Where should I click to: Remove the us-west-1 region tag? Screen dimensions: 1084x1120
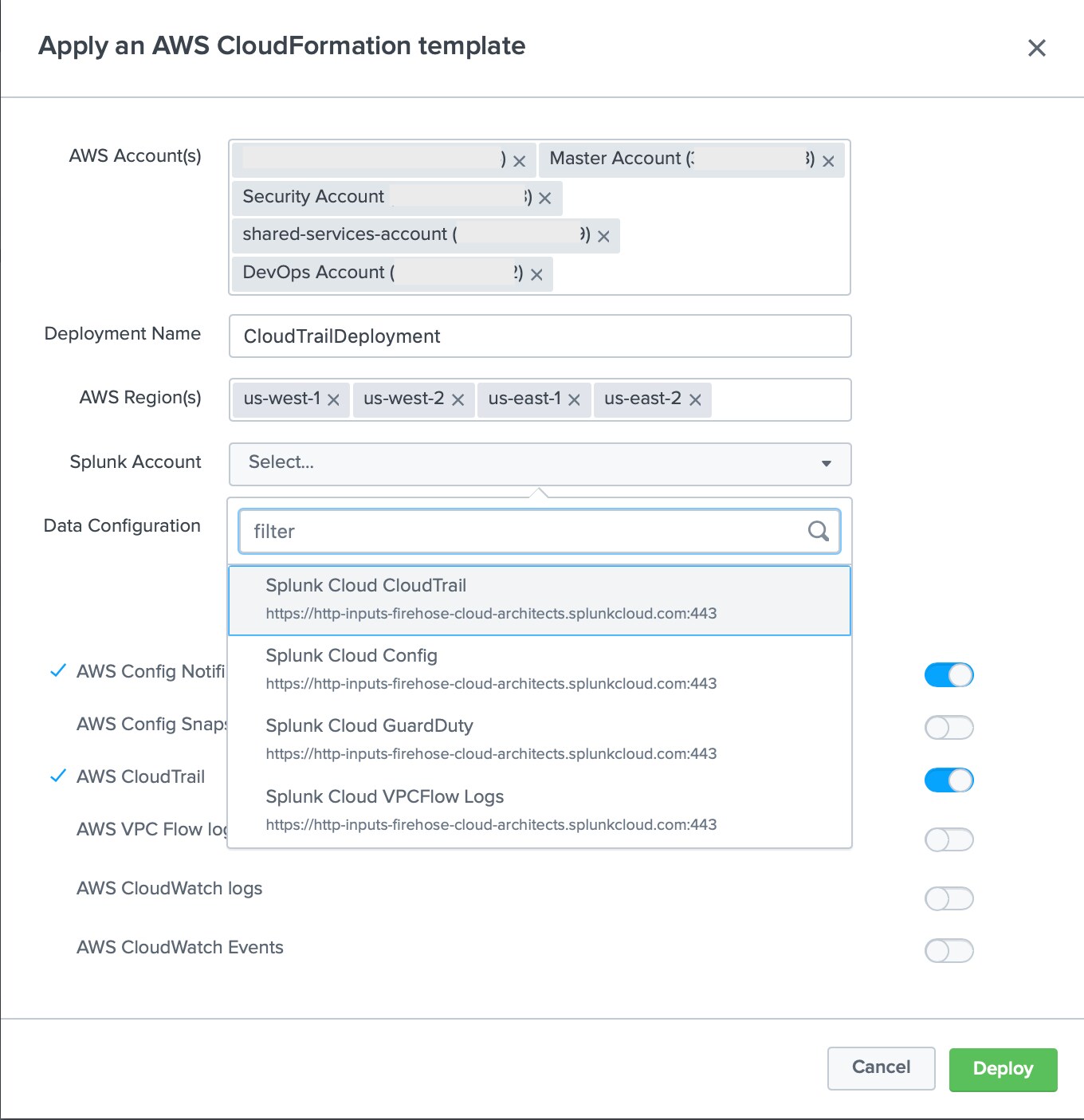point(333,400)
